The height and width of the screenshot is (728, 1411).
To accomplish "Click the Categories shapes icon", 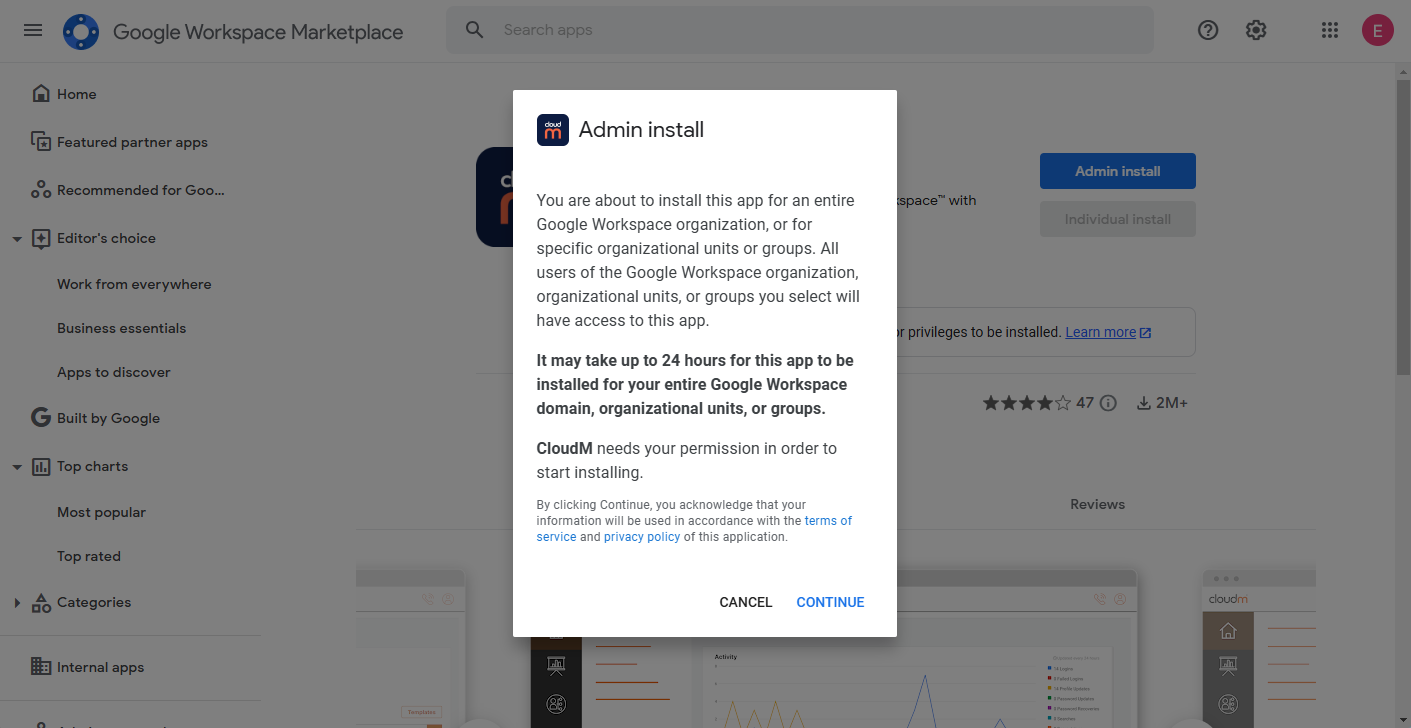I will [41, 602].
